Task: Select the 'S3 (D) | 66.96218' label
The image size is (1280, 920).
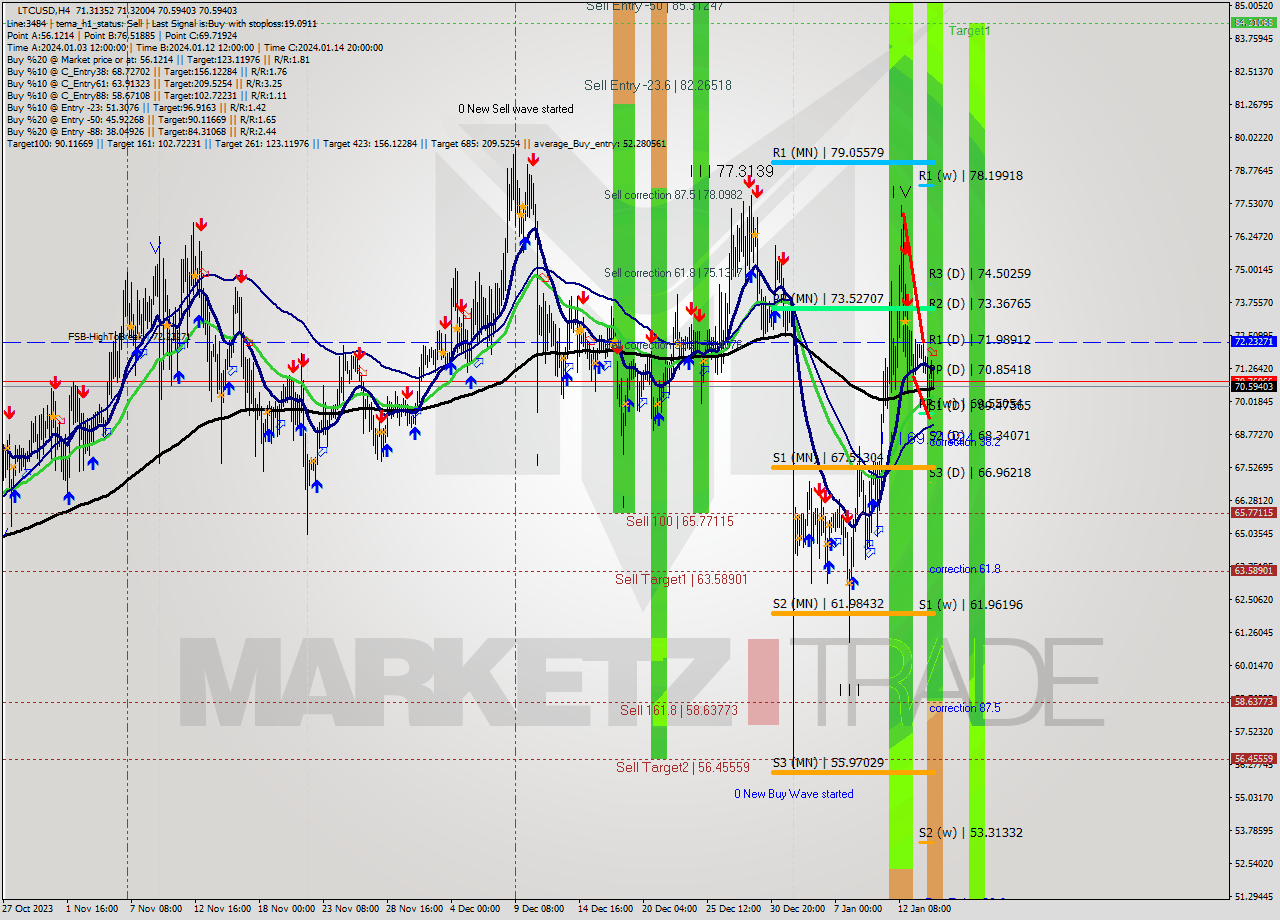Action: pyautogui.click(x=980, y=473)
